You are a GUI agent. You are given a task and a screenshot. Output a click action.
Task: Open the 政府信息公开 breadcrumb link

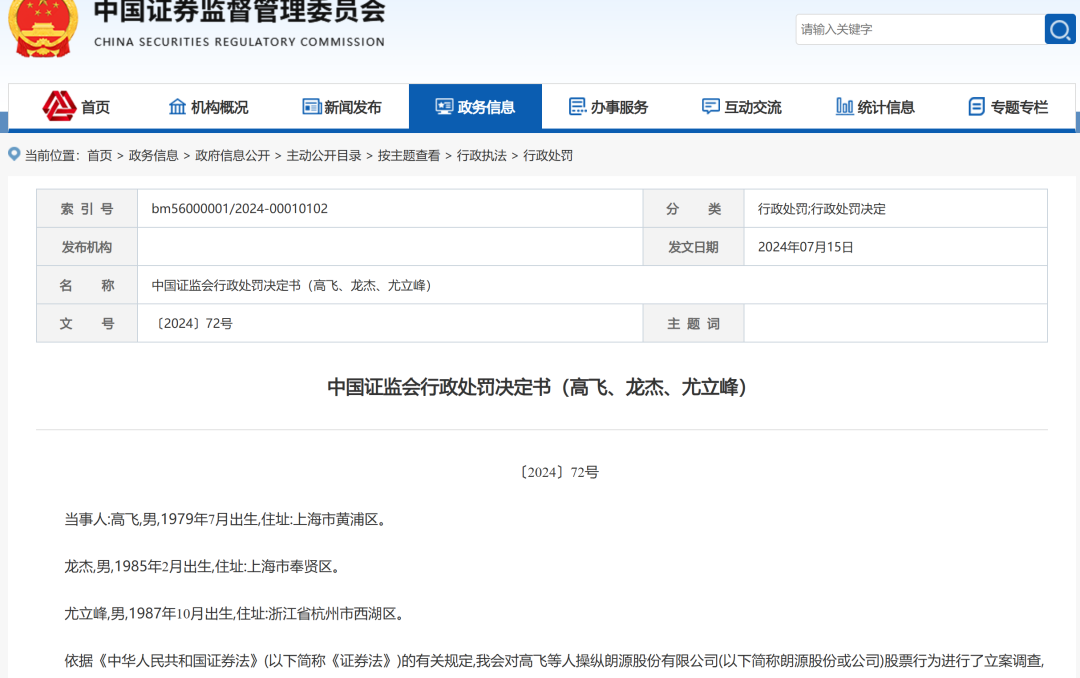click(232, 156)
